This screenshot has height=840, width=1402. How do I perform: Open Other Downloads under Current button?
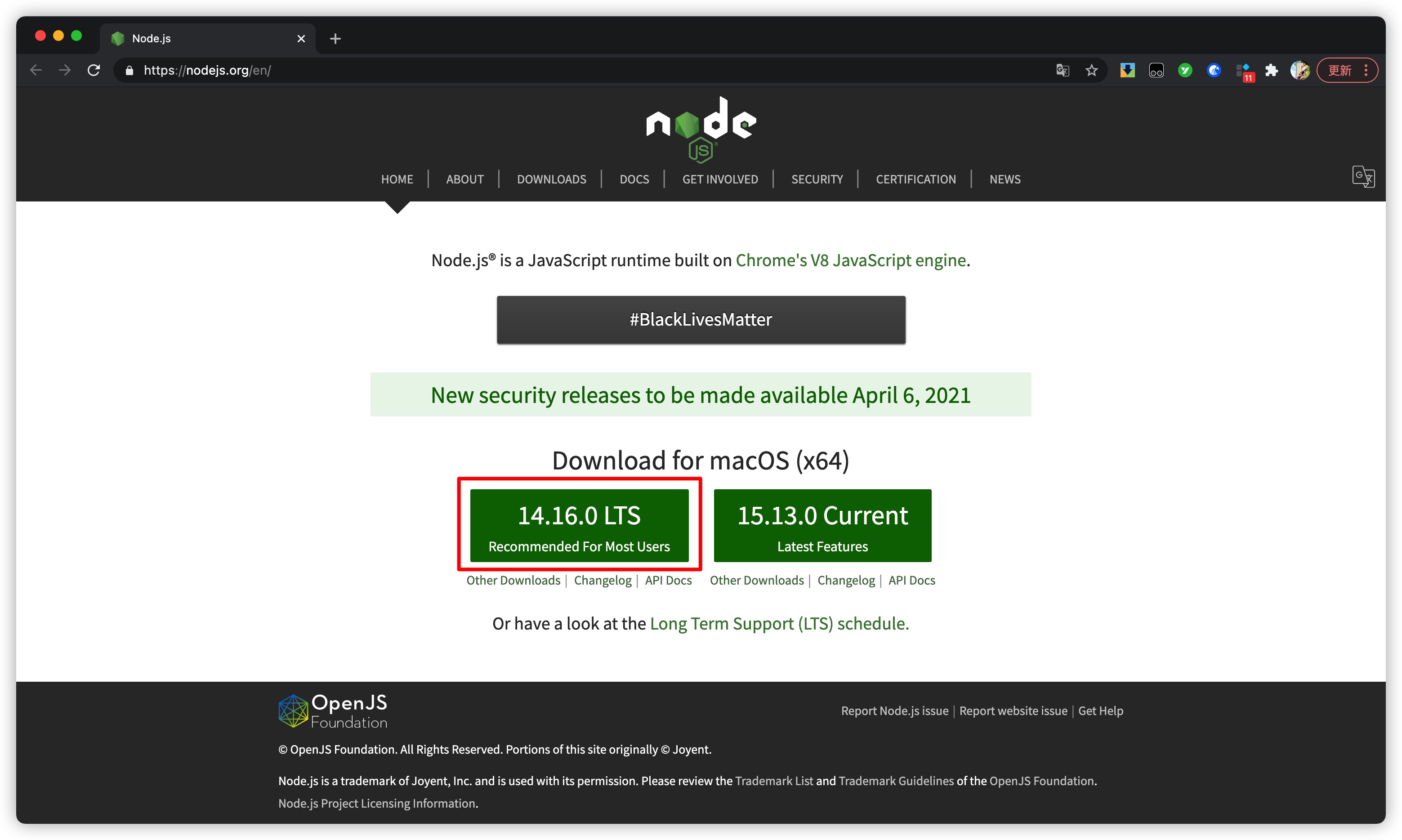click(756, 581)
